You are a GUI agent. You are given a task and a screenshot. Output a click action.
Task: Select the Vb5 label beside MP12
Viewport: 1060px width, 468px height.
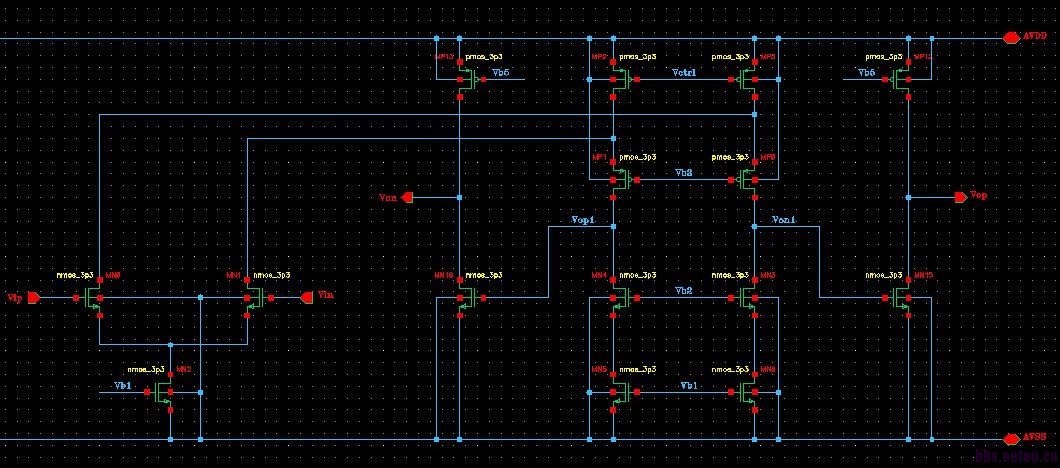[866, 72]
